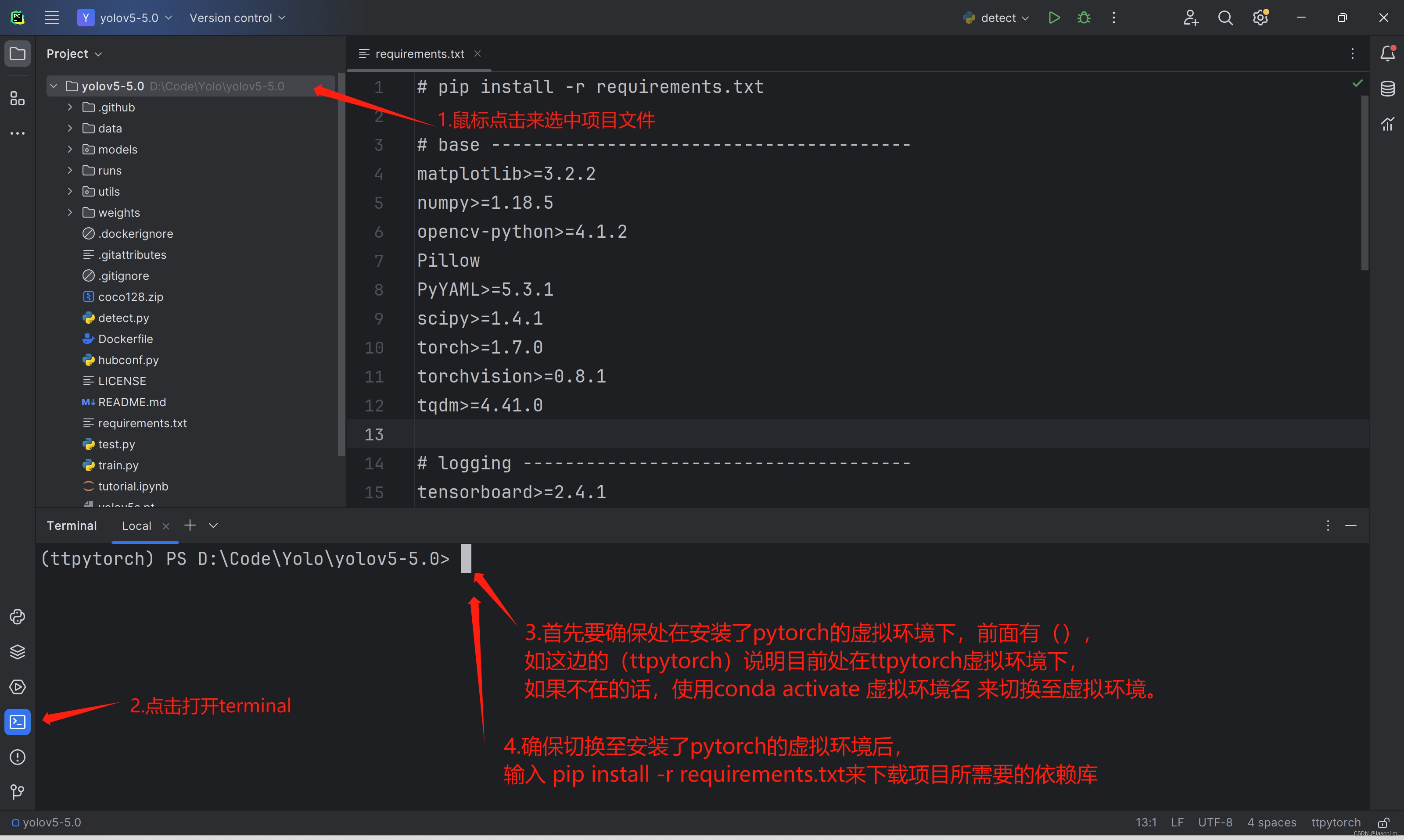Toggle the Terminal tool window icon
The height and width of the screenshot is (840, 1404).
point(18,722)
